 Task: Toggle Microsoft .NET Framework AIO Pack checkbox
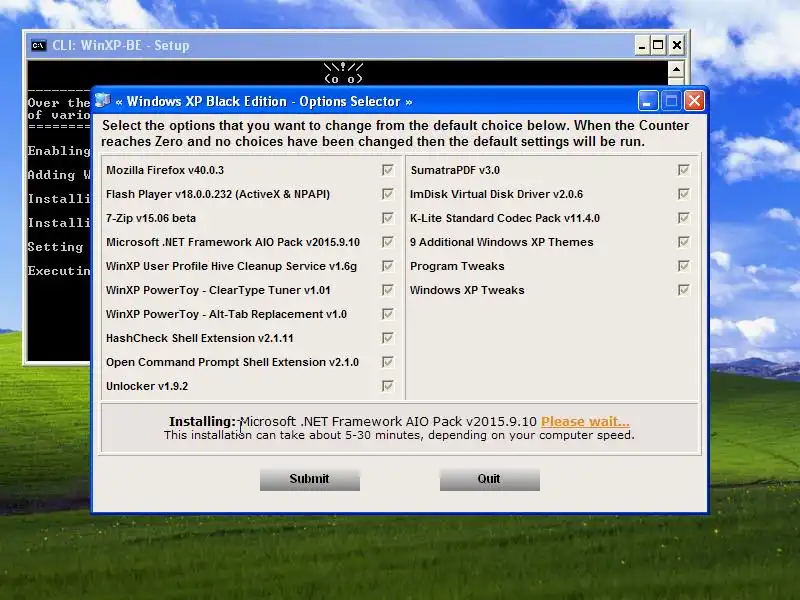coord(388,242)
